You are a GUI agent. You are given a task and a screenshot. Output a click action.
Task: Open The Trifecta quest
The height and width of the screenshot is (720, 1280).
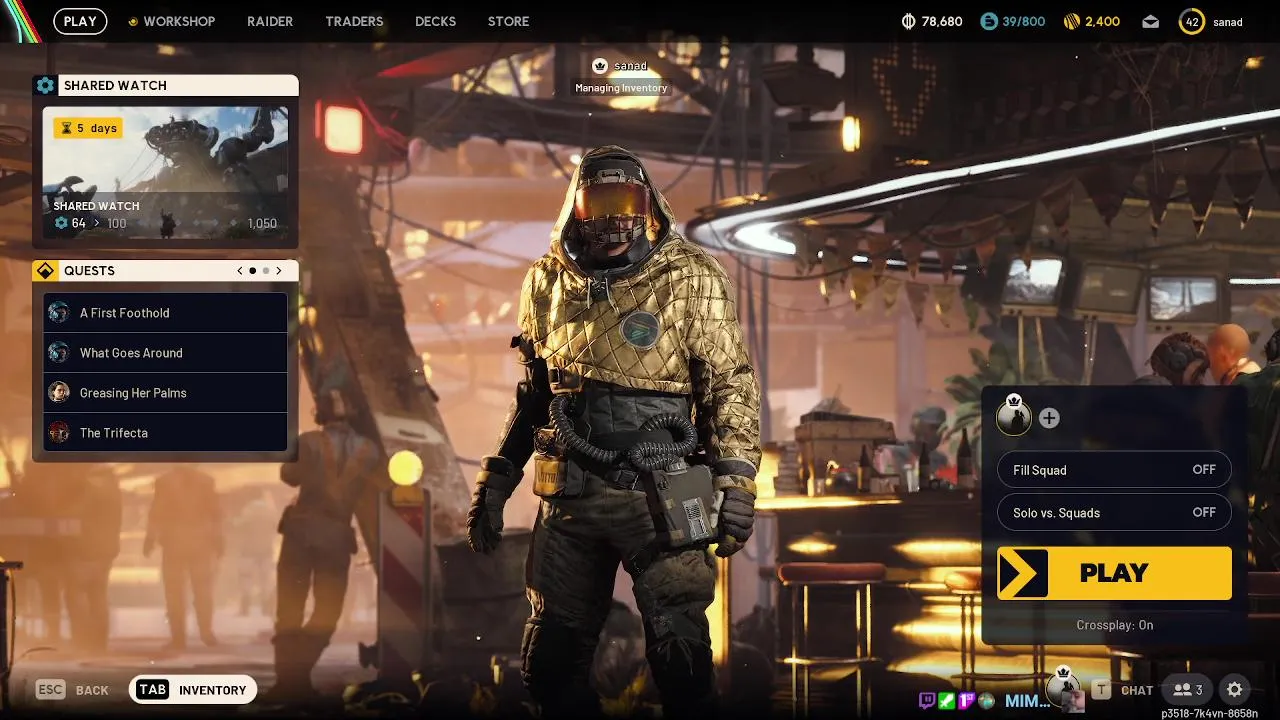(x=165, y=433)
